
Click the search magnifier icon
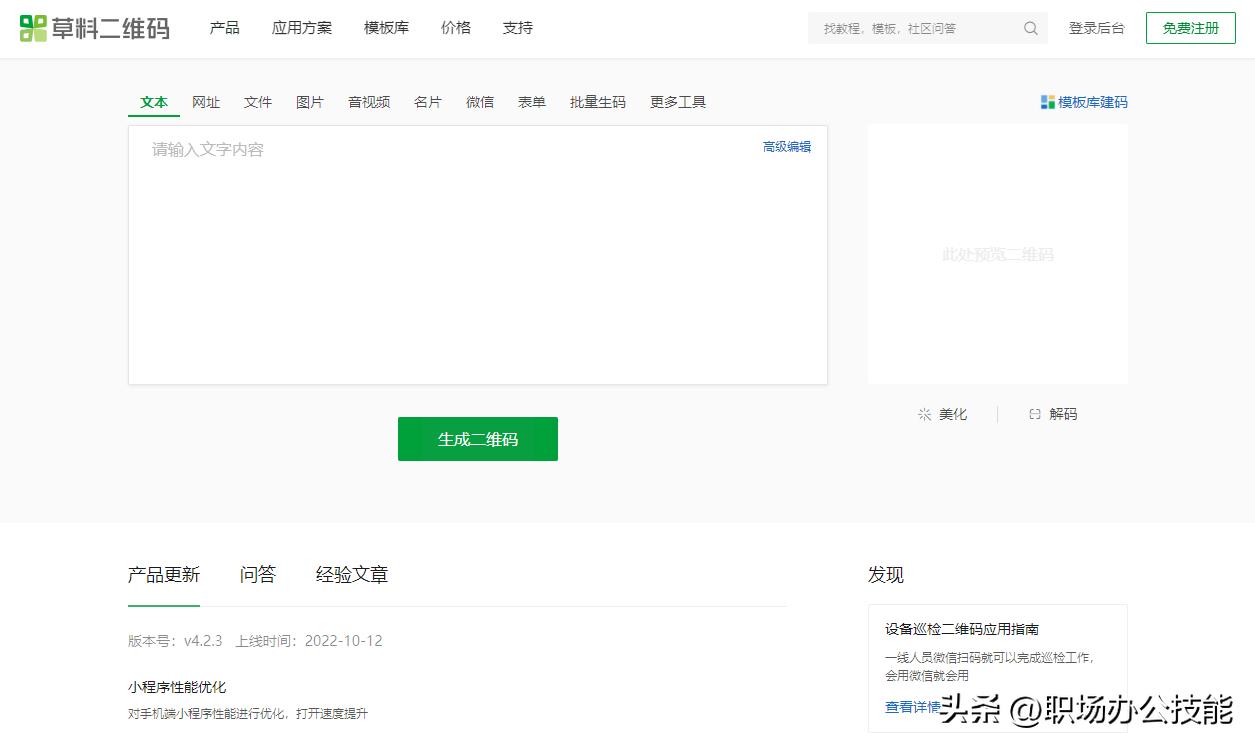[x=1030, y=28]
